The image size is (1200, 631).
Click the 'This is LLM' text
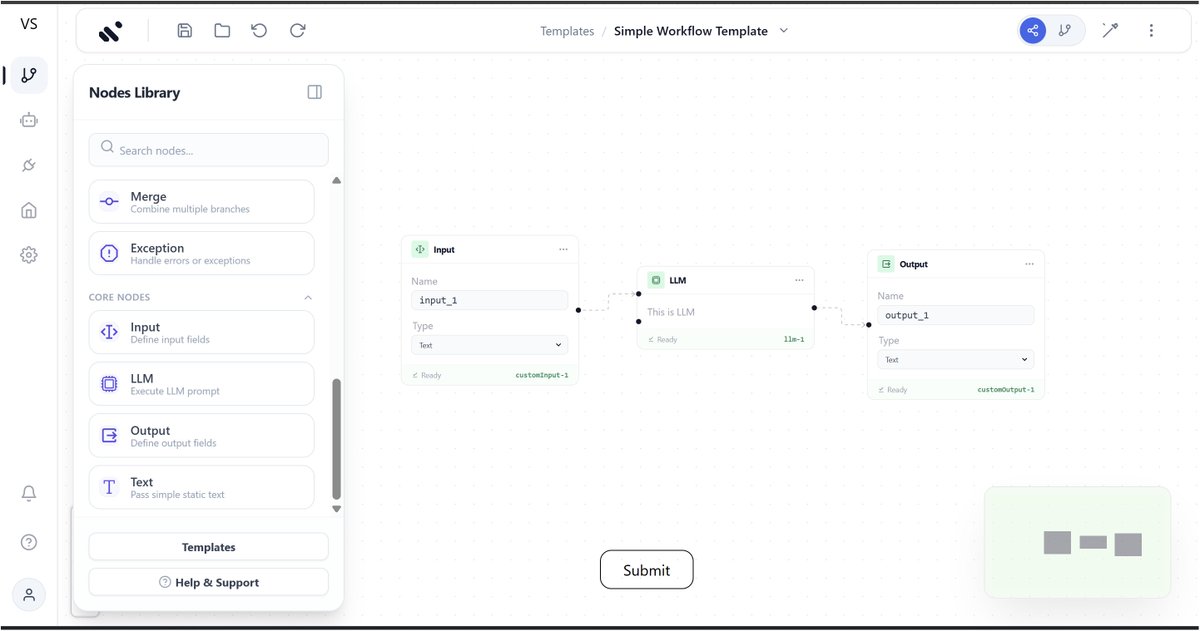(x=671, y=312)
